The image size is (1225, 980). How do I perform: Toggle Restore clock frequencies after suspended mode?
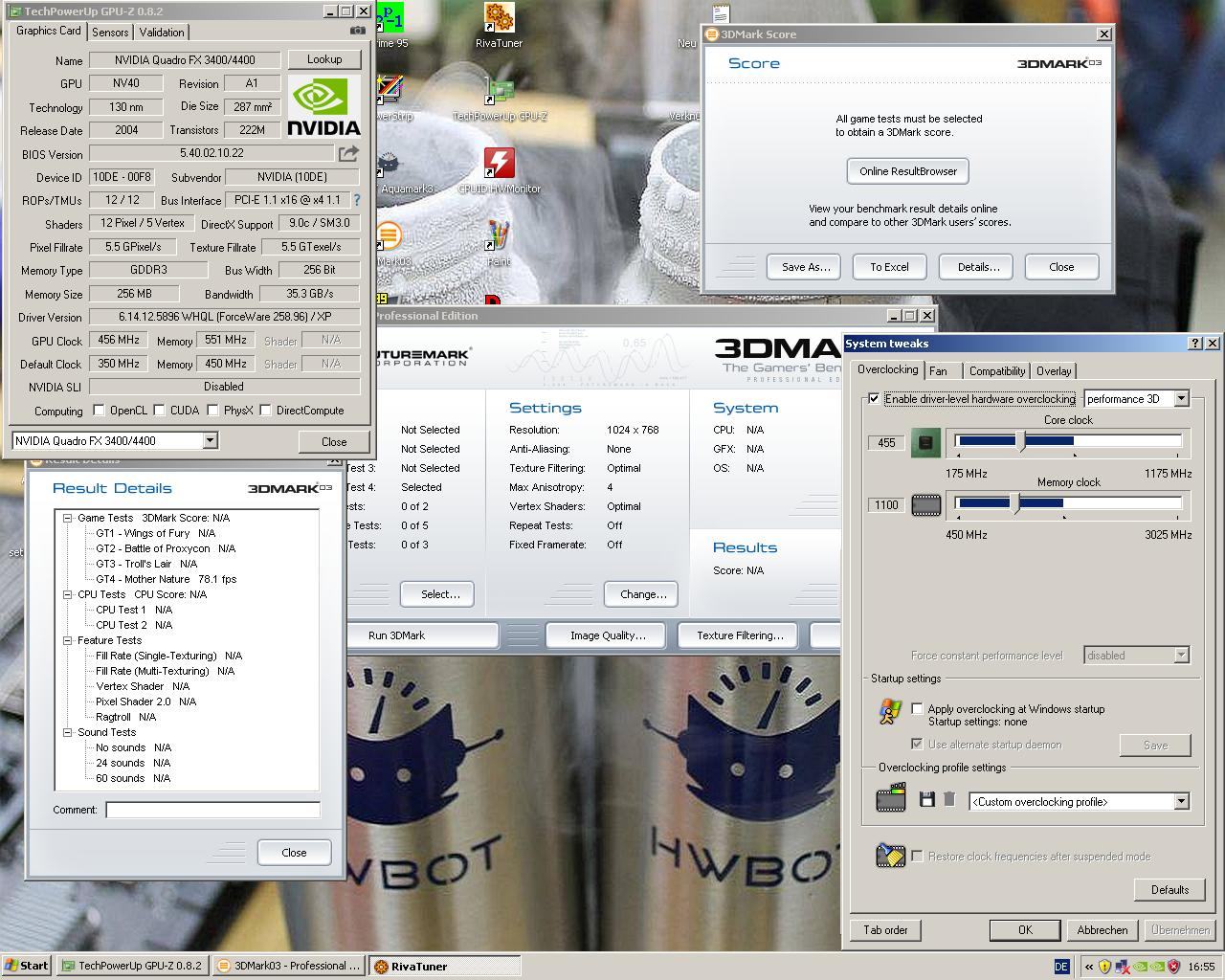coord(917,857)
